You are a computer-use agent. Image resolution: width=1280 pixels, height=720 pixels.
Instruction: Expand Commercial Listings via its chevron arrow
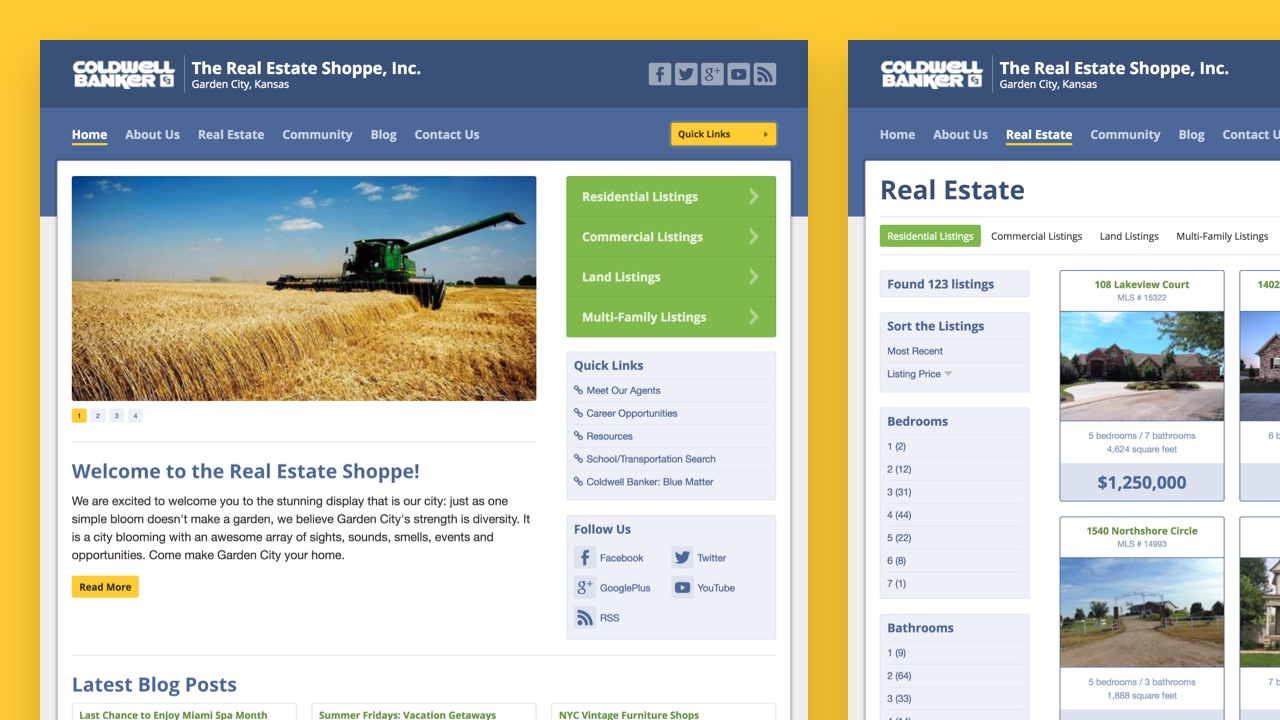click(x=755, y=237)
